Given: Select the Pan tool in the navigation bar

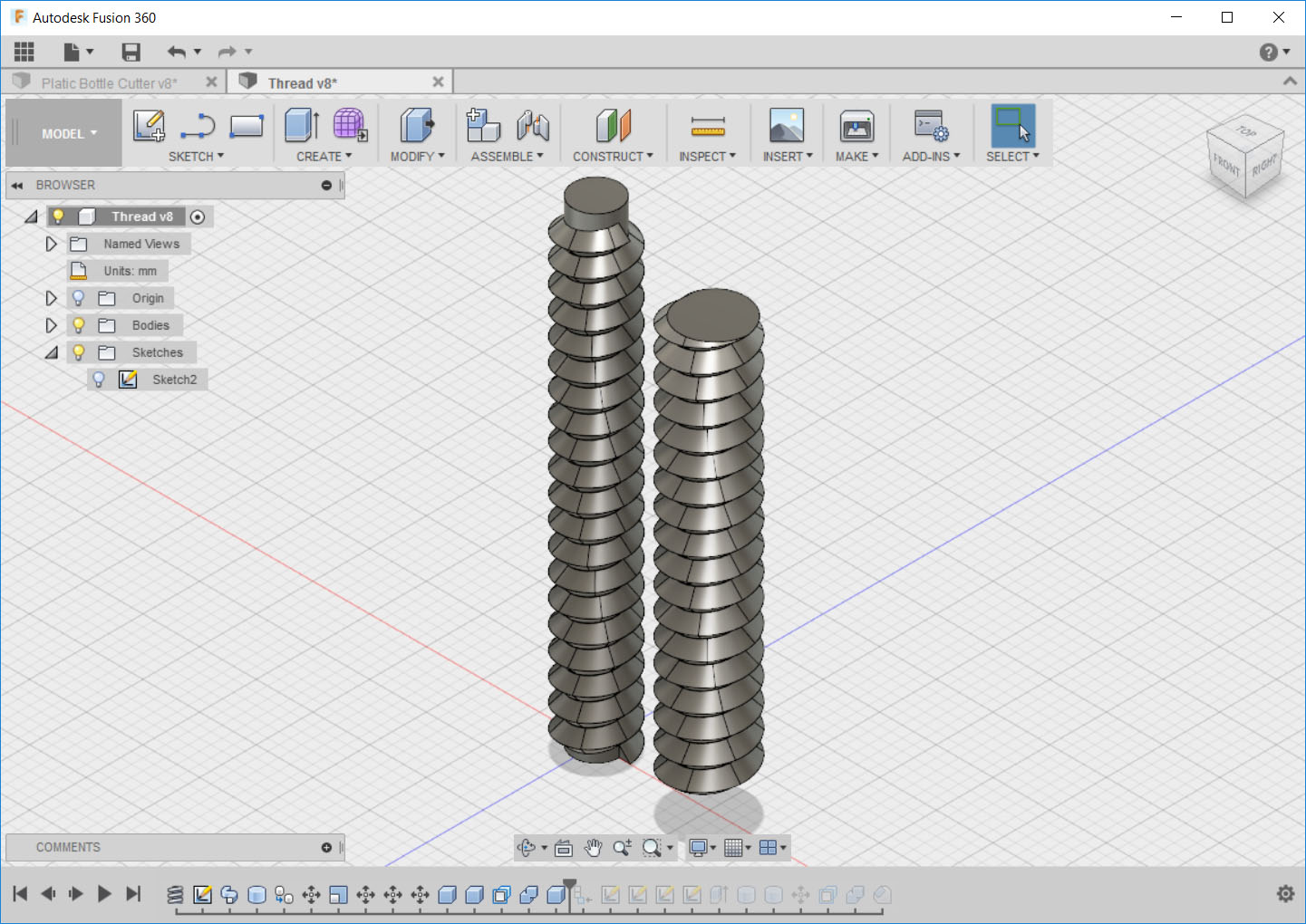Looking at the screenshot, I should click(593, 848).
